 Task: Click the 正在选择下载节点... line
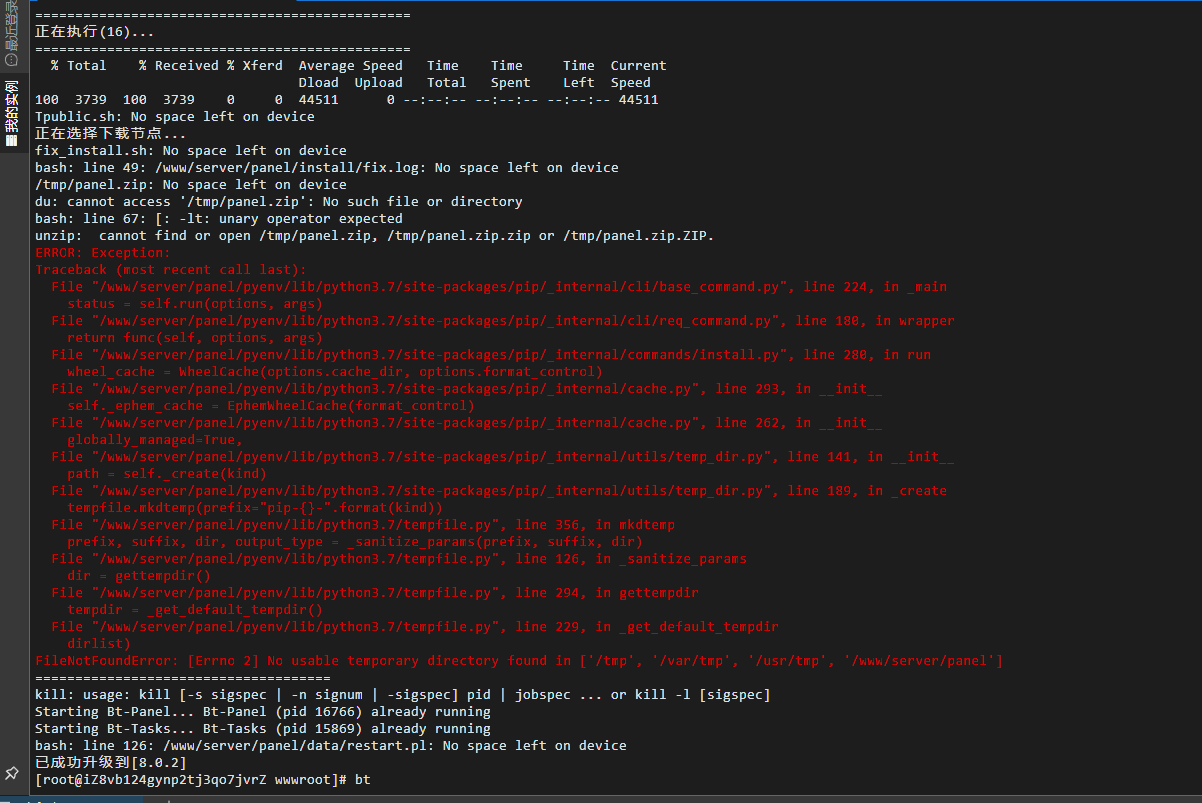110,133
